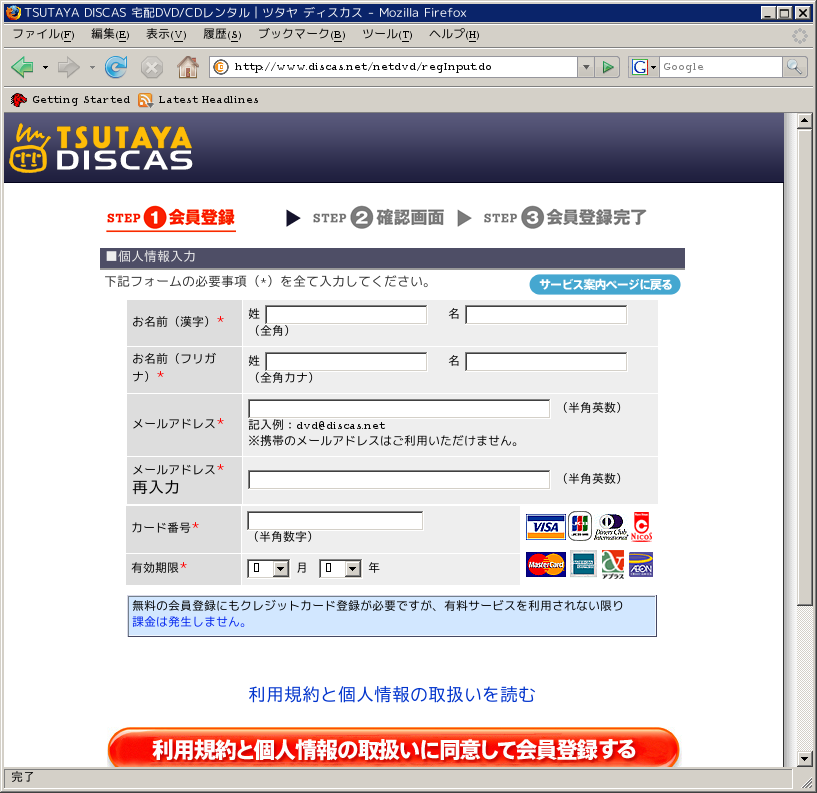Screen dimensions: 817x793
Task: Click the Firefox activity throbber icon
Action: 799,35
